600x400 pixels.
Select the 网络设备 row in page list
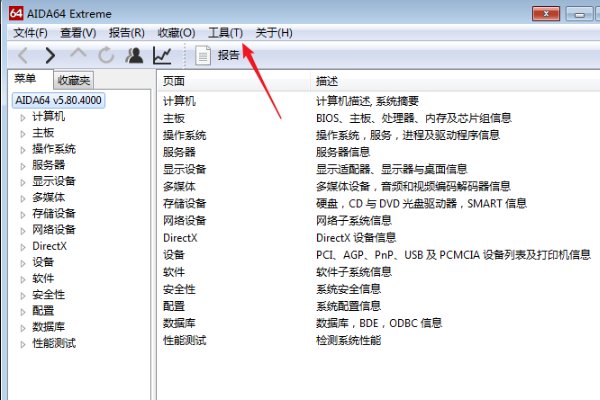click(379, 220)
